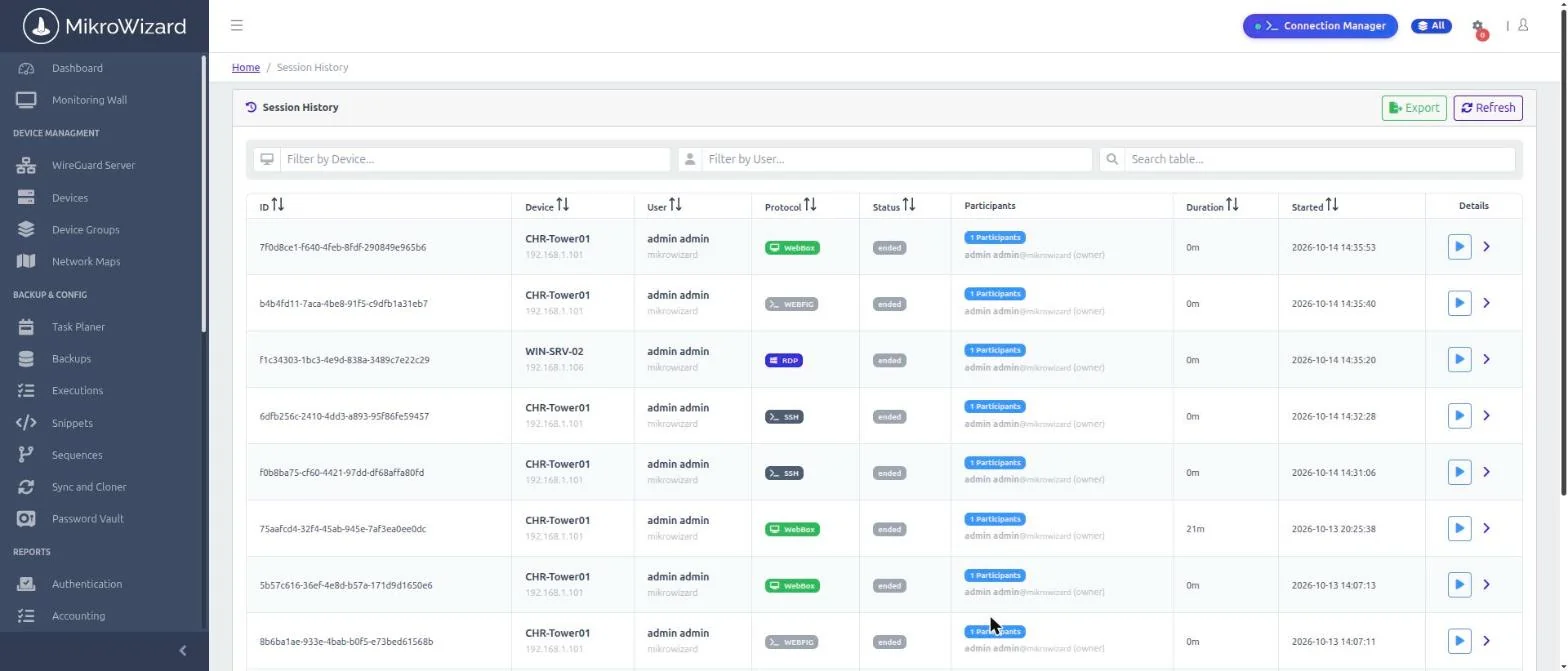Click the sidebar scrollbar
Viewport: 1568px width, 671px height.
(204, 195)
